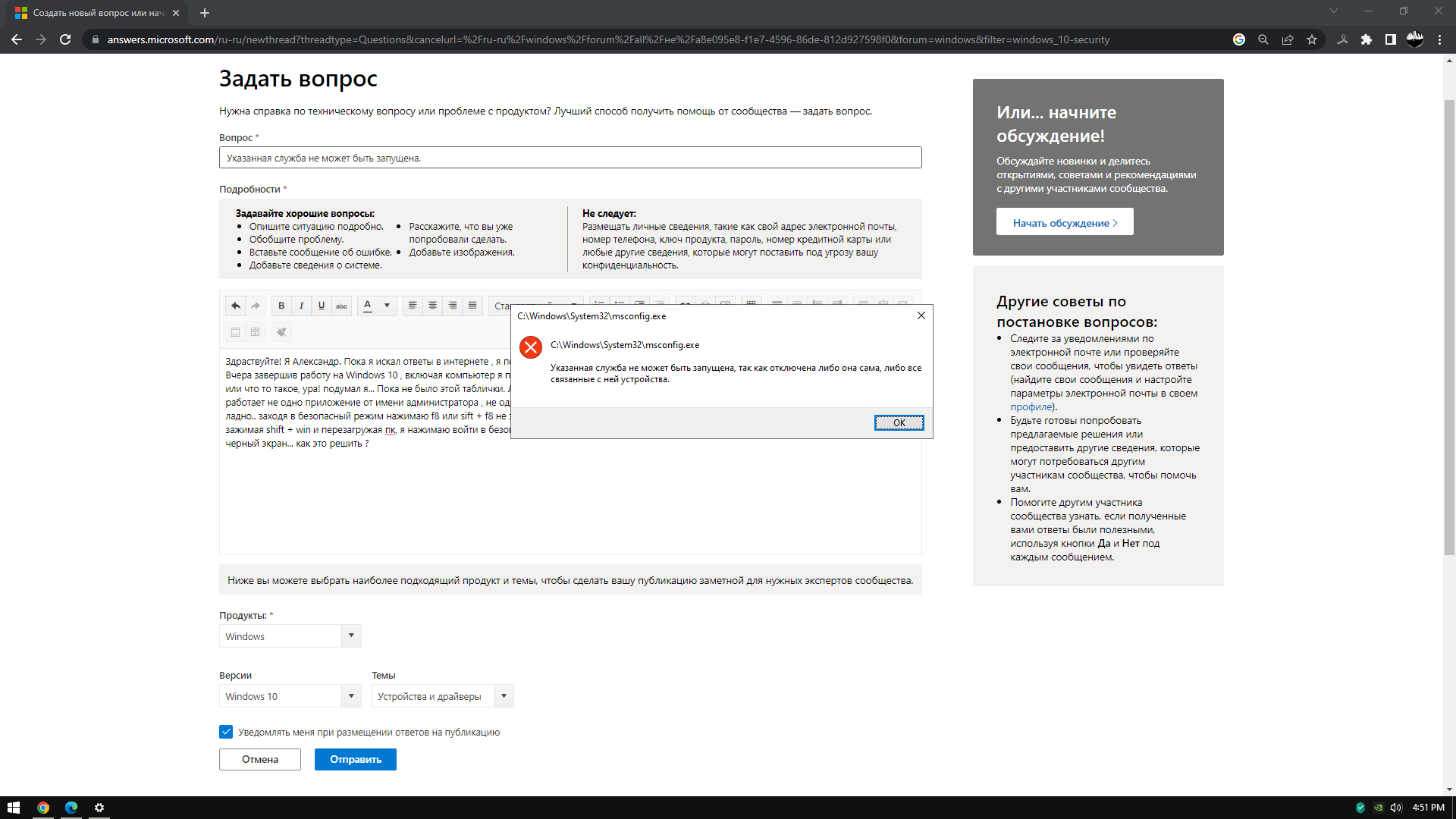Toggle underline formatting in the editor
This screenshot has width=1456, height=819.
pyautogui.click(x=322, y=306)
